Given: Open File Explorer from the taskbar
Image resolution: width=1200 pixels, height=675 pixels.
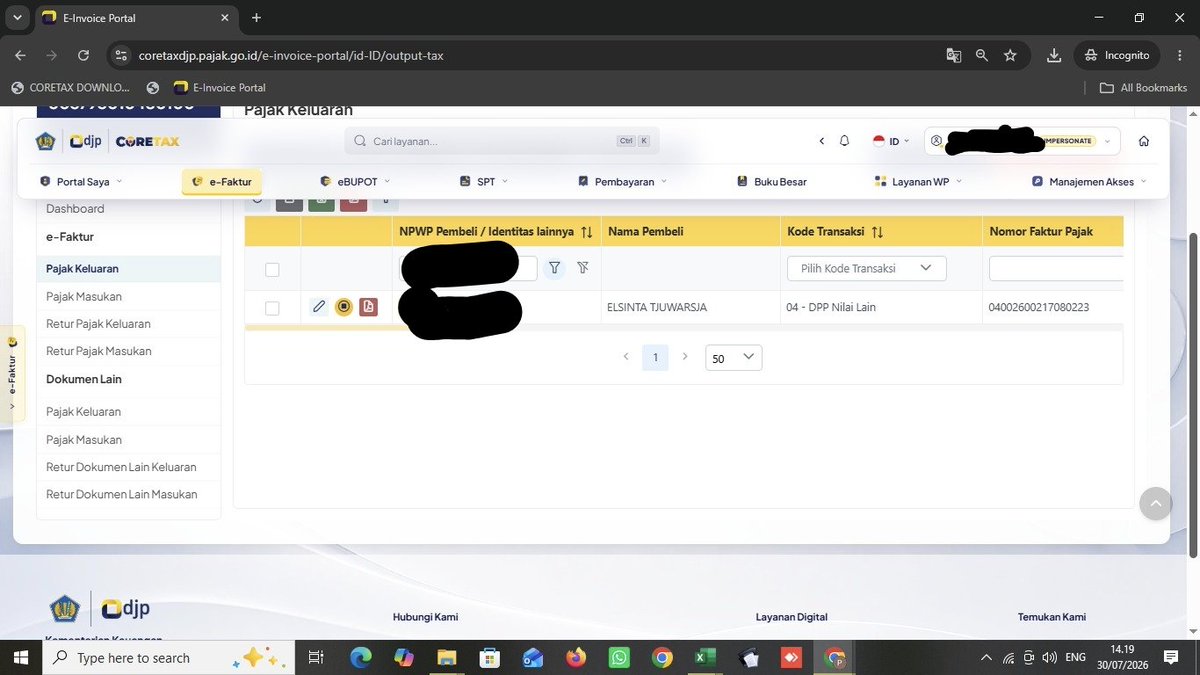Looking at the screenshot, I should coord(447,657).
